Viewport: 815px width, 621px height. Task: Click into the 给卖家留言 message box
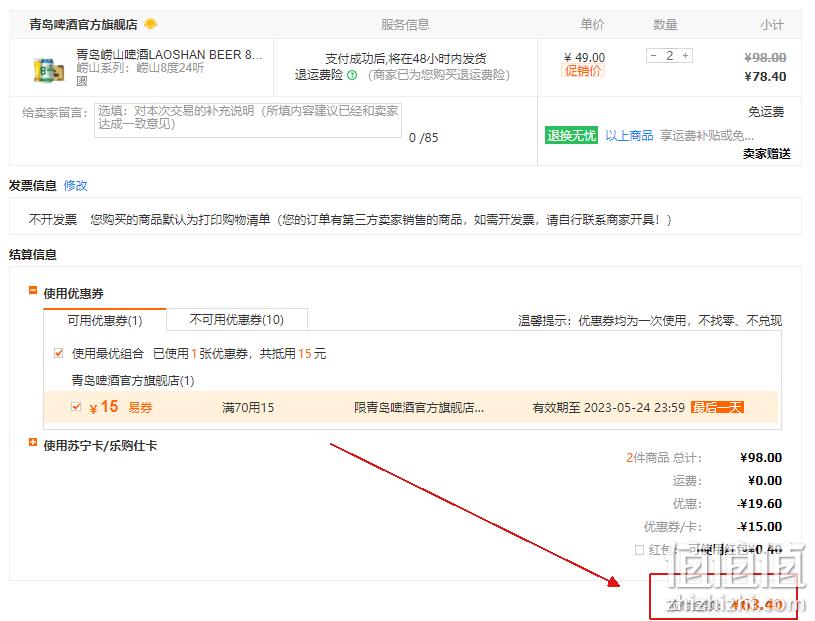(248, 120)
